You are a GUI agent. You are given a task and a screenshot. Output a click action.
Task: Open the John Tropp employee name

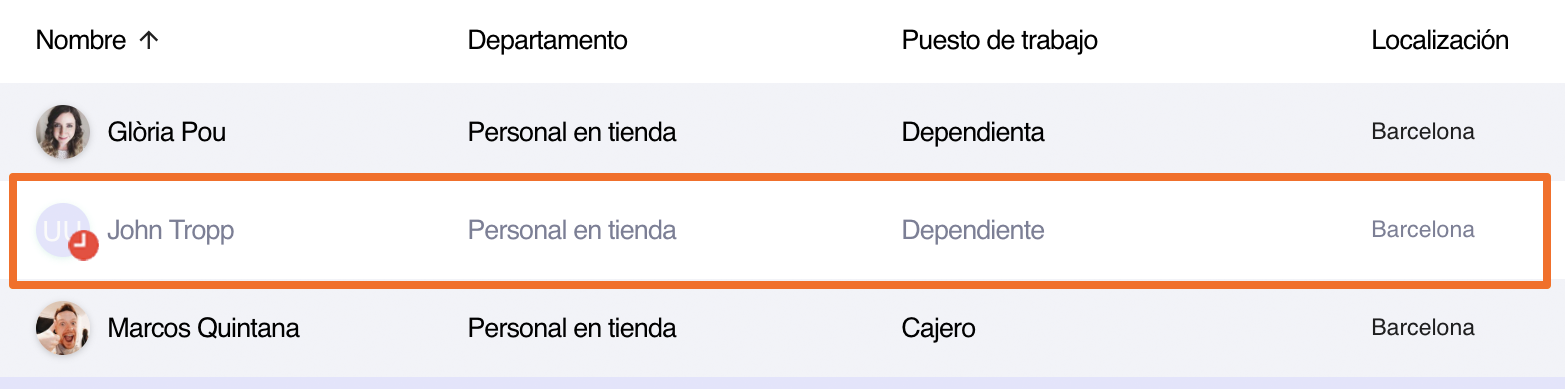[171, 230]
